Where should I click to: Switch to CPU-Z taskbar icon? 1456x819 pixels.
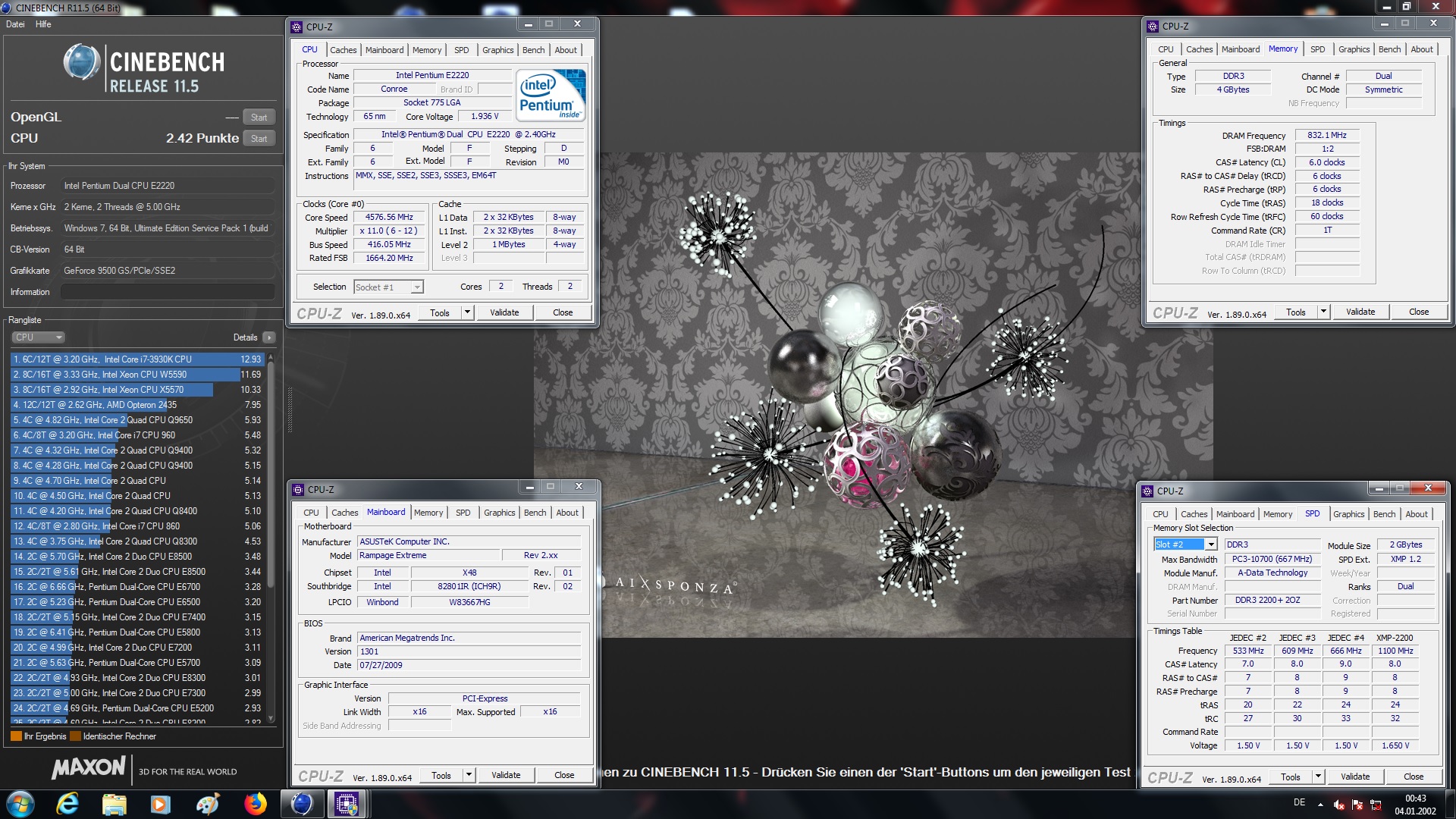pyautogui.click(x=347, y=804)
